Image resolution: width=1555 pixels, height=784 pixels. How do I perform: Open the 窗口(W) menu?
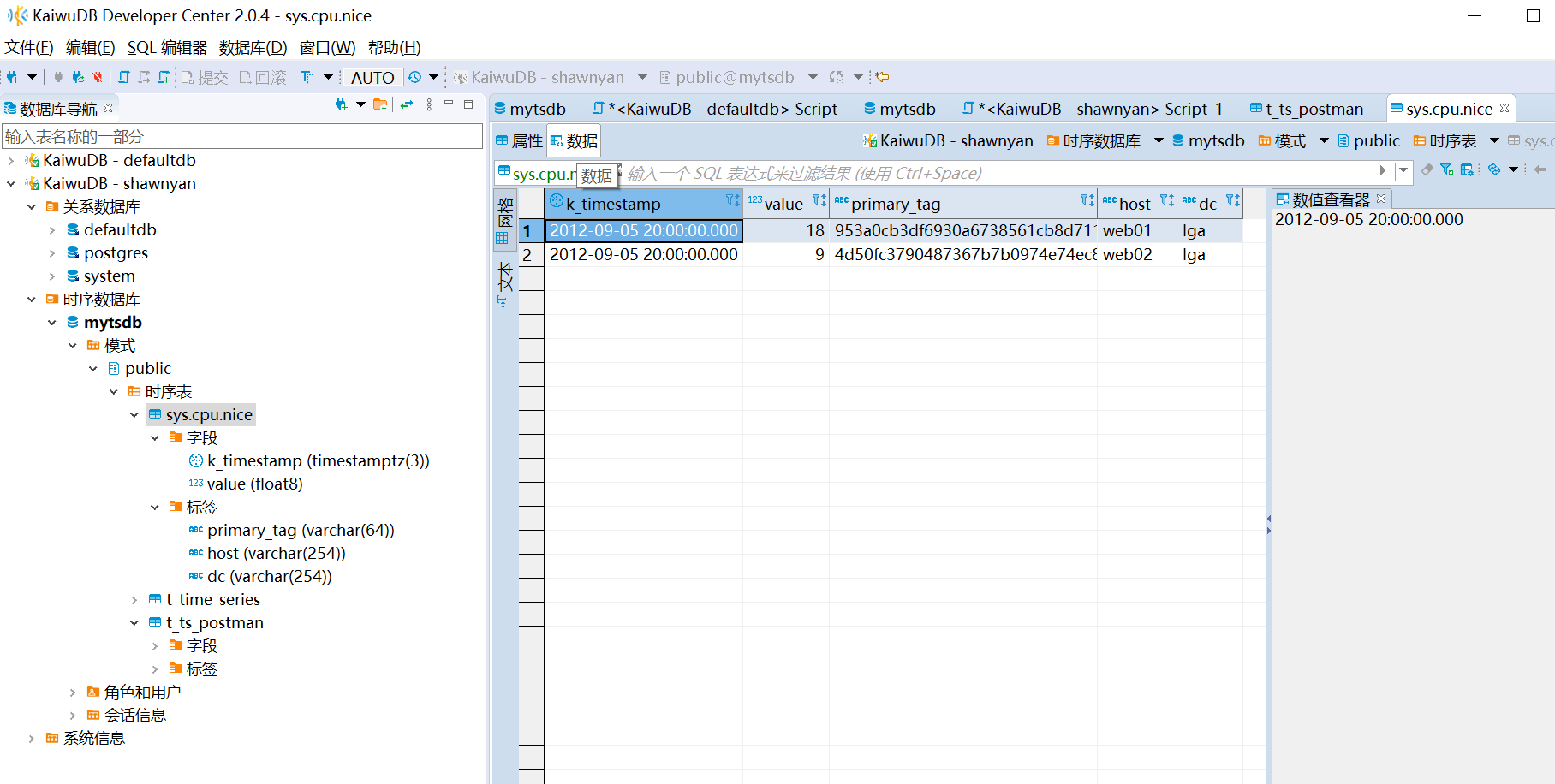[x=328, y=48]
